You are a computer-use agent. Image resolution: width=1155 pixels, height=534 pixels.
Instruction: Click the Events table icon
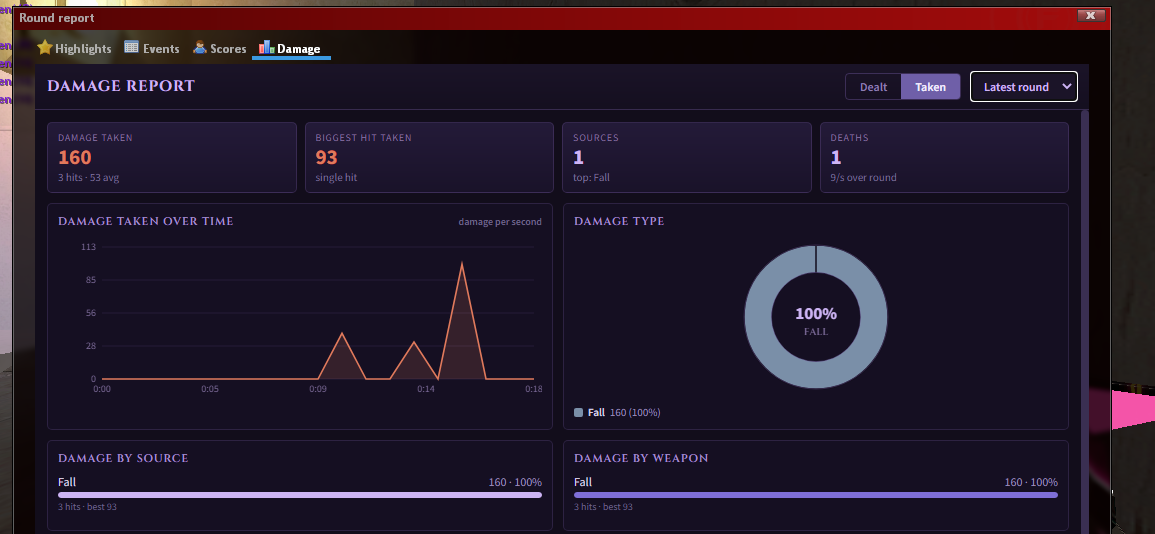(131, 47)
